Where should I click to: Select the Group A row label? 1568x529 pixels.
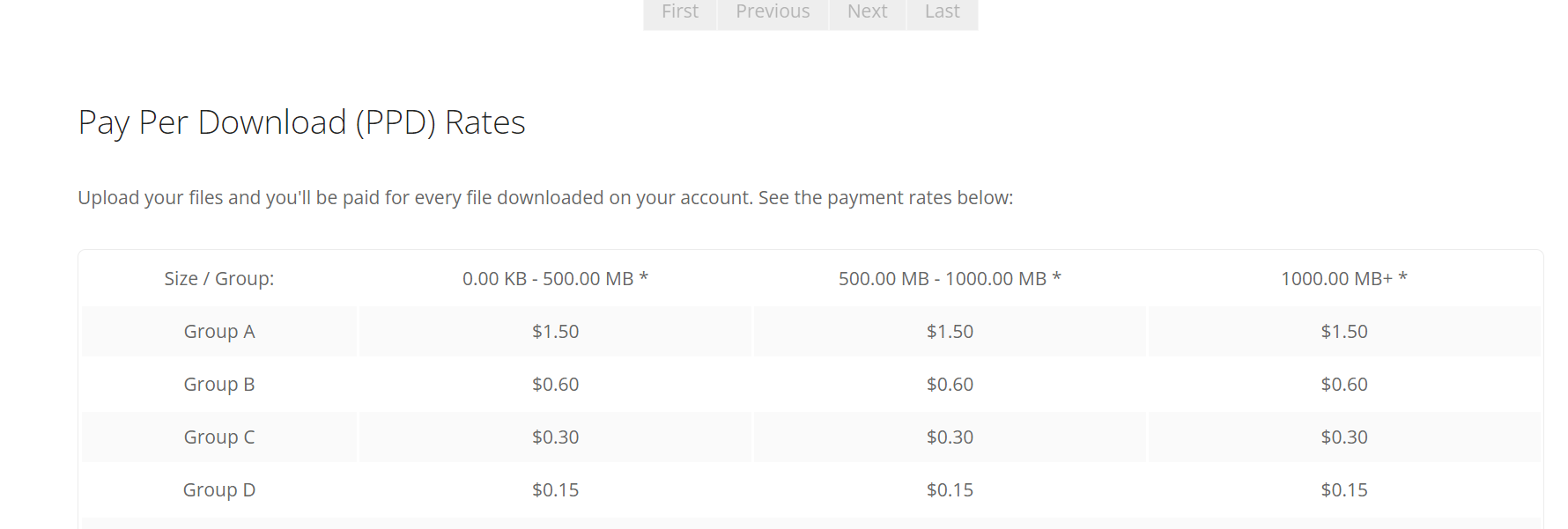click(219, 332)
